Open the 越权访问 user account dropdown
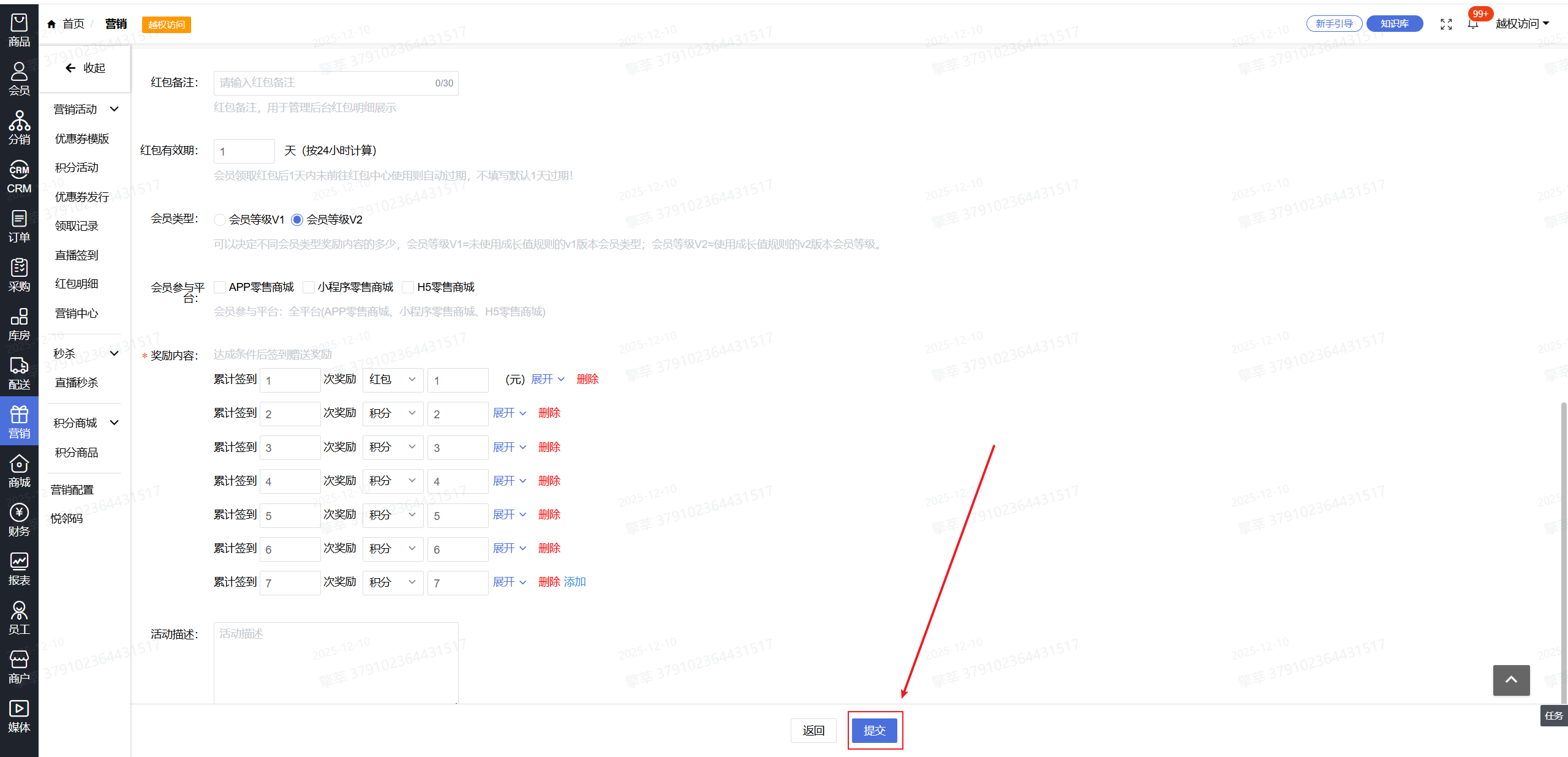The image size is (1568, 757). click(x=1522, y=24)
